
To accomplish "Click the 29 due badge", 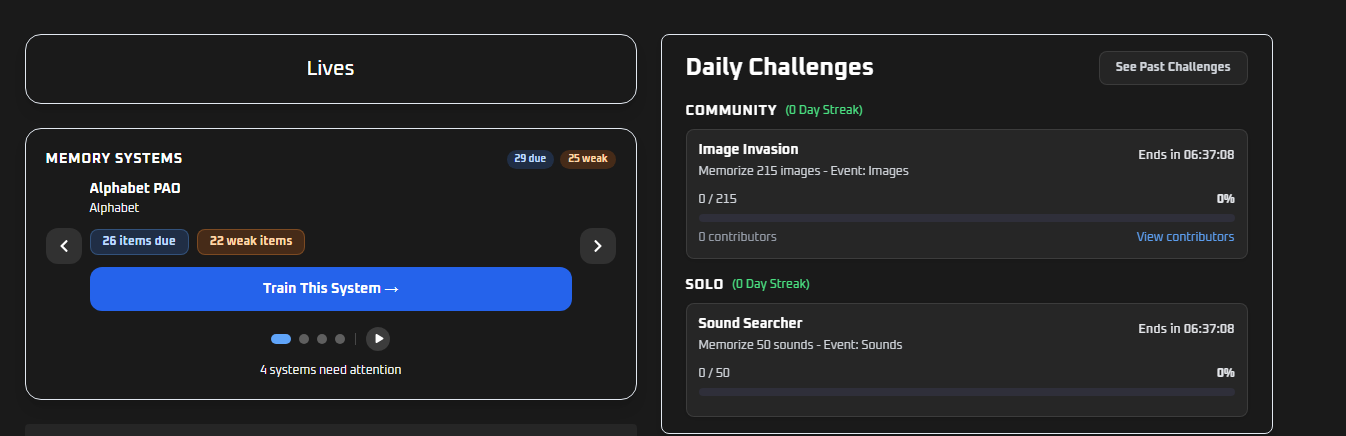I will click(530, 159).
